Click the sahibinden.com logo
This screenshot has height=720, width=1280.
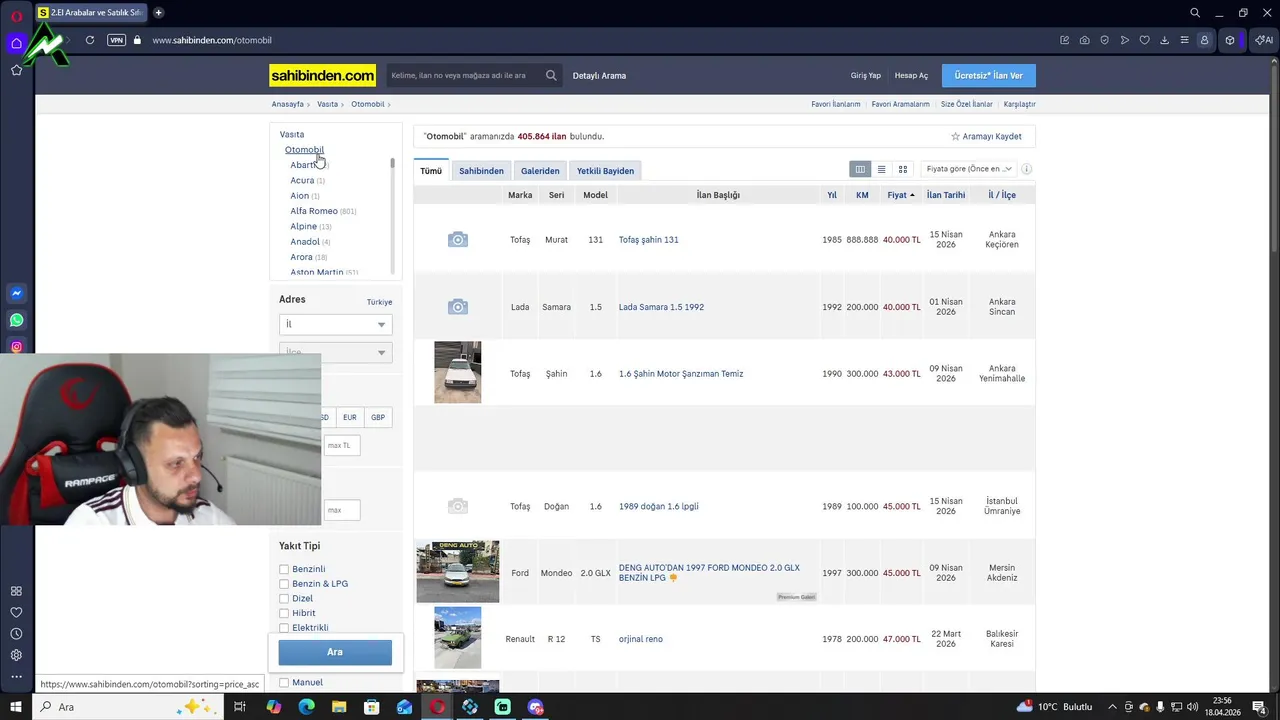322,75
